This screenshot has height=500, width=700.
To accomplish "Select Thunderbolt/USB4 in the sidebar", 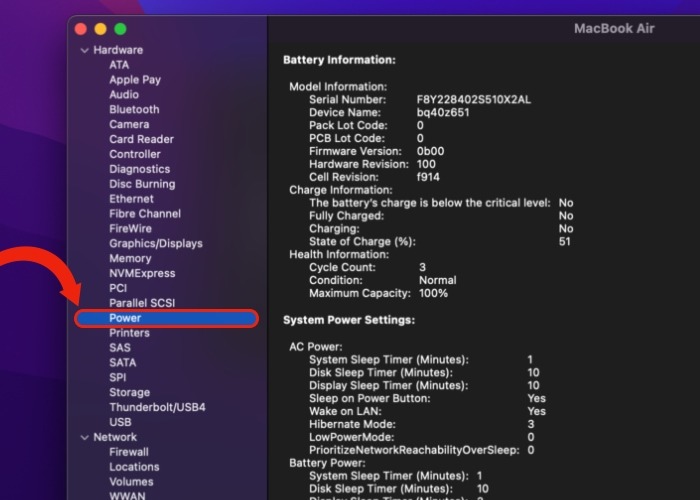I will pos(157,407).
